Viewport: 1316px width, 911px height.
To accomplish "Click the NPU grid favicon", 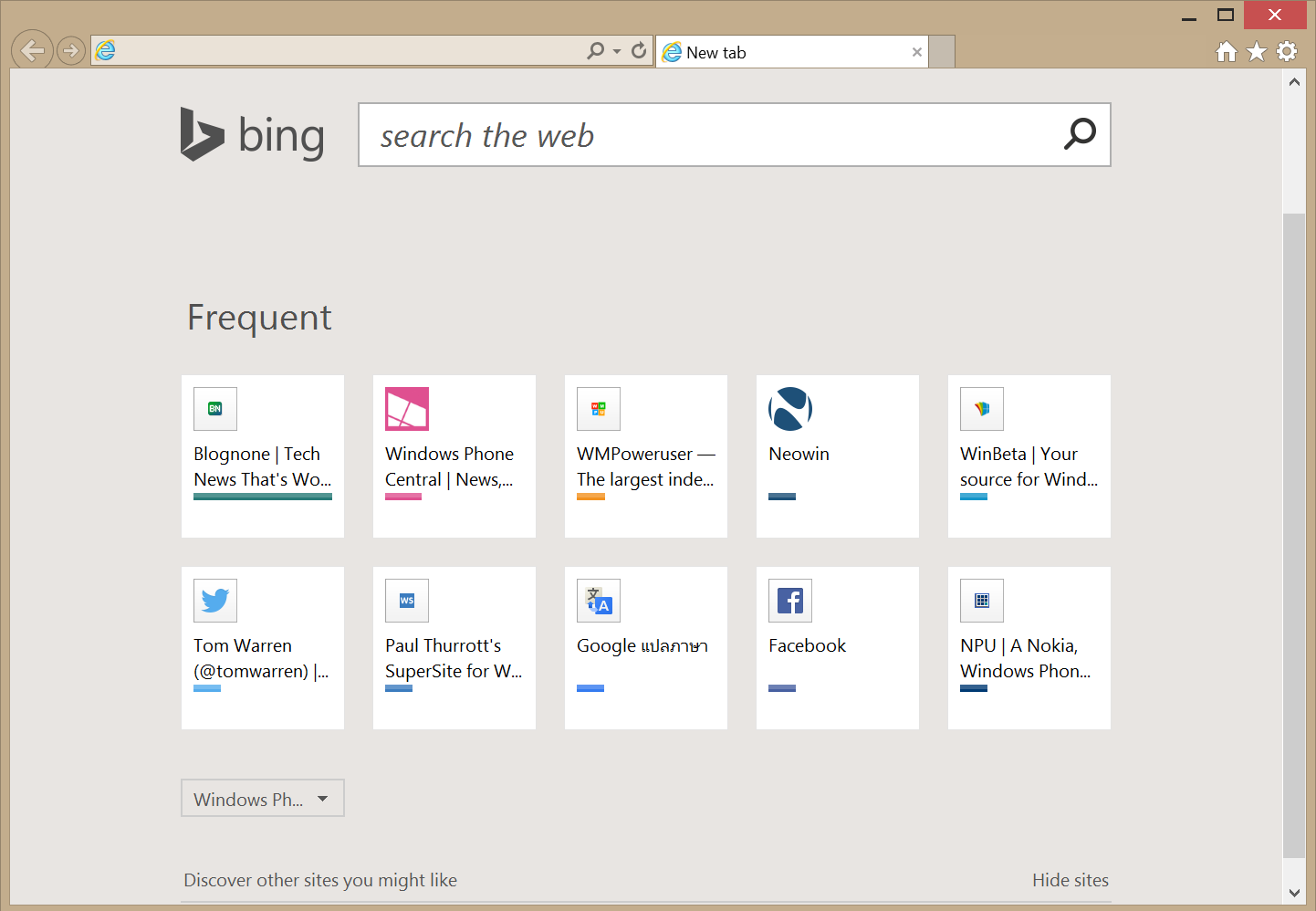I will pyautogui.click(x=982, y=601).
